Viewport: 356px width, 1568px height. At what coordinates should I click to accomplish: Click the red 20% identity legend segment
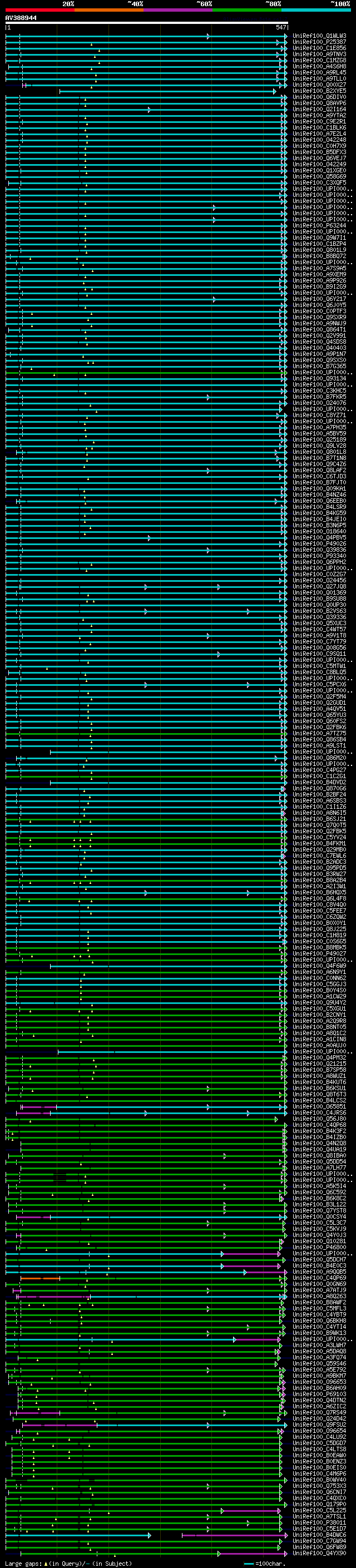tap(39, 10)
